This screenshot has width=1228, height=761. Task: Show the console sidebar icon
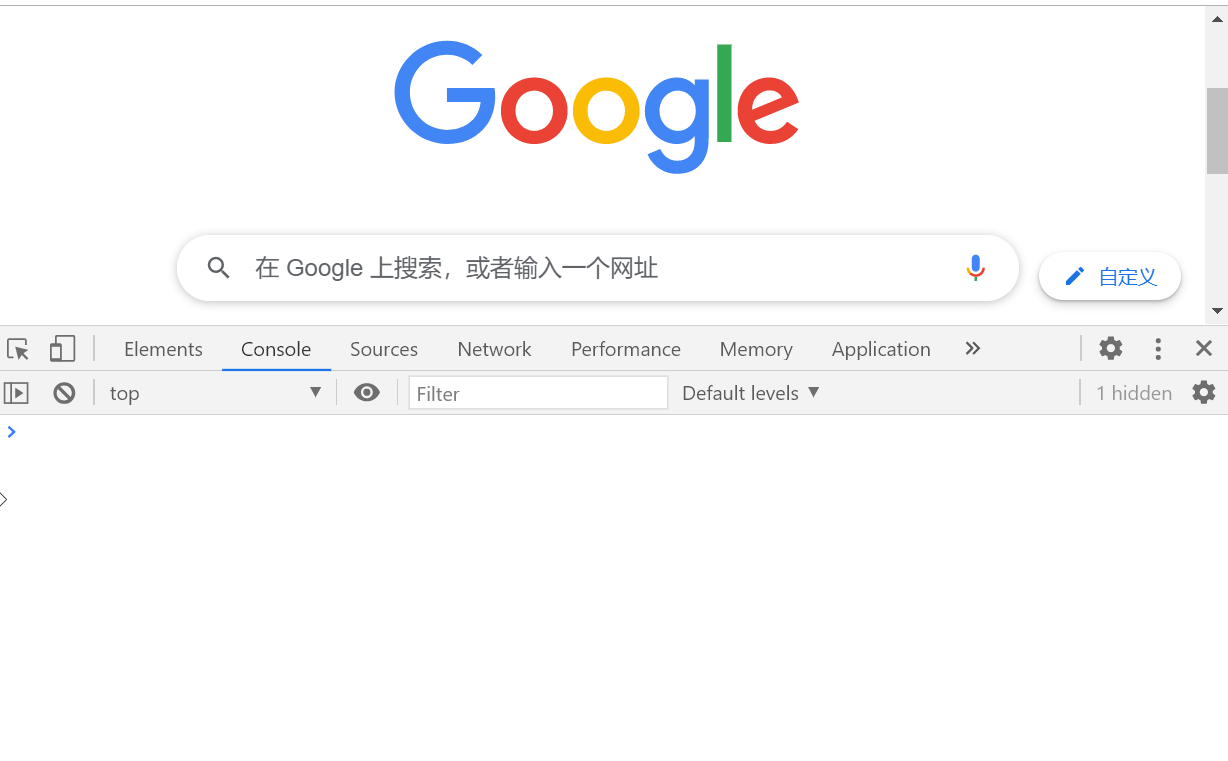(16, 393)
